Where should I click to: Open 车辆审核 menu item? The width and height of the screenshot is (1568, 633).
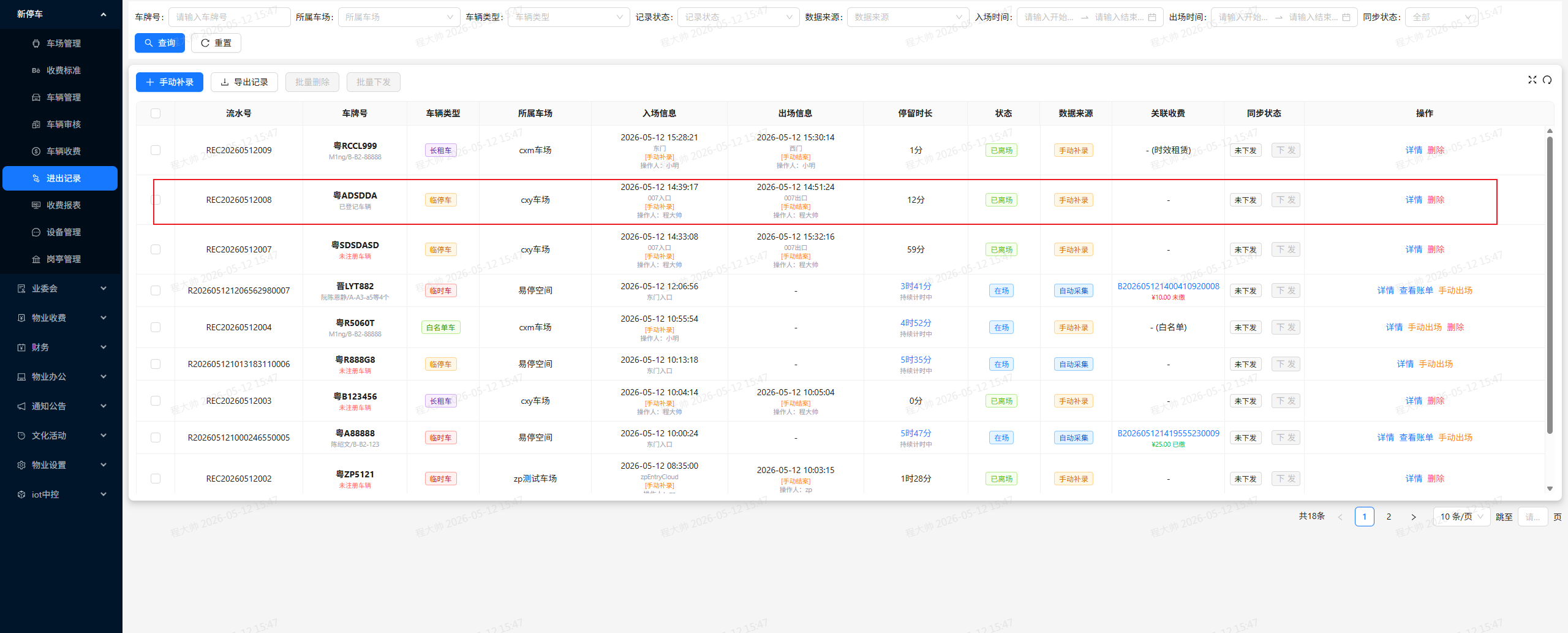(x=60, y=124)
